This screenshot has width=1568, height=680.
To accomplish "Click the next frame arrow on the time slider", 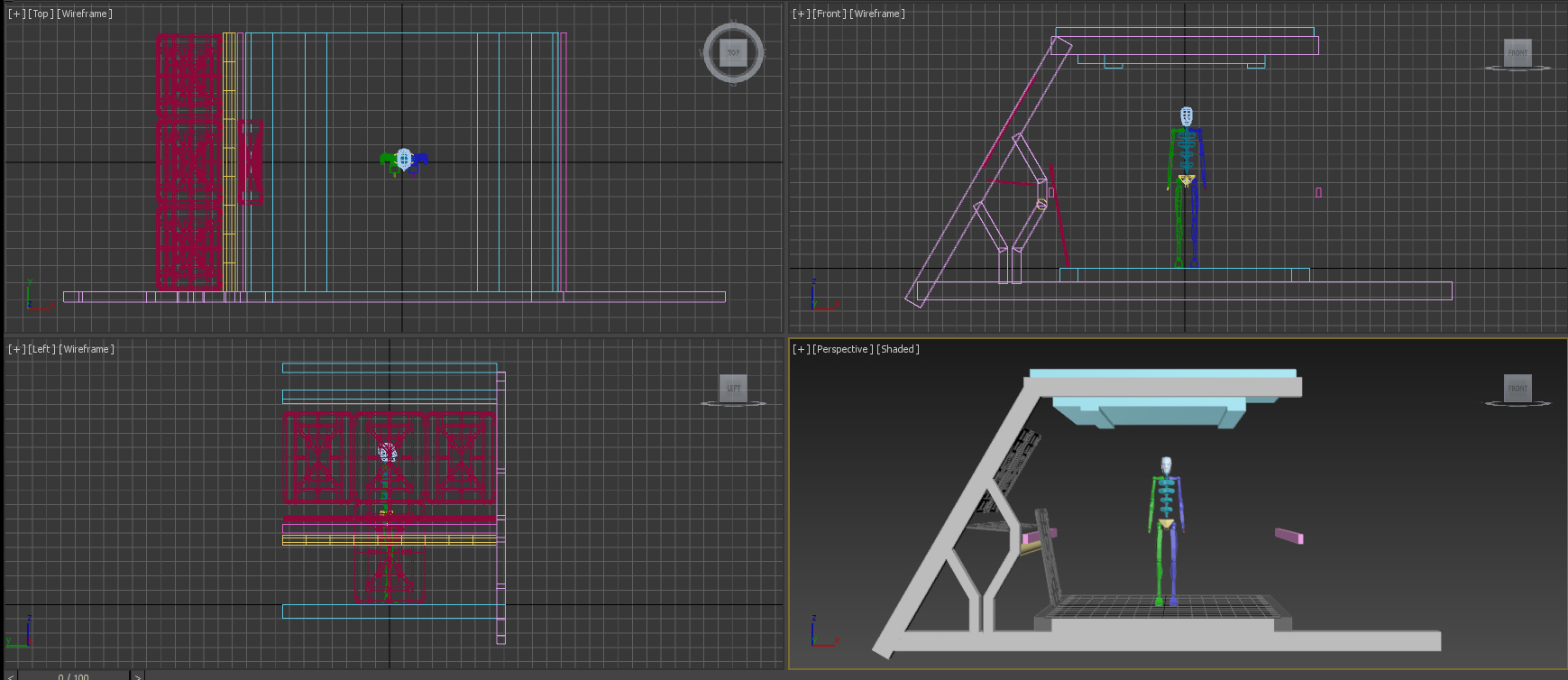I will coord(137,675).
